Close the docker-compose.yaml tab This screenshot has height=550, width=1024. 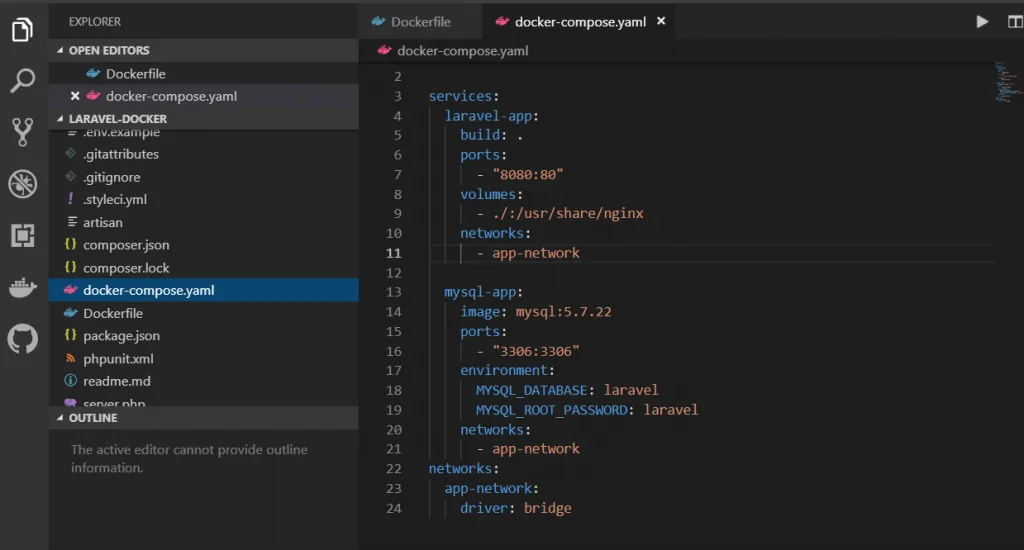661,21
